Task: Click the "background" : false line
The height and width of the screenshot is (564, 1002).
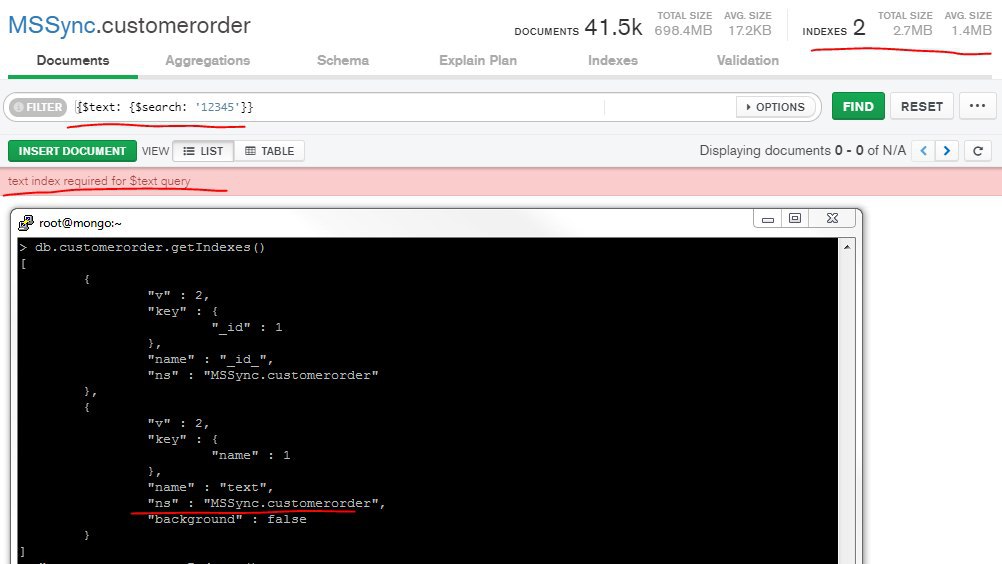Action: click(227, 519)
